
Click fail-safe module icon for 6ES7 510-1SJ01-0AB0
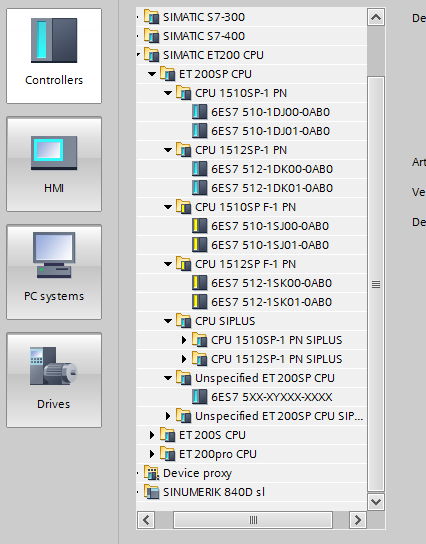click(199, 245)
